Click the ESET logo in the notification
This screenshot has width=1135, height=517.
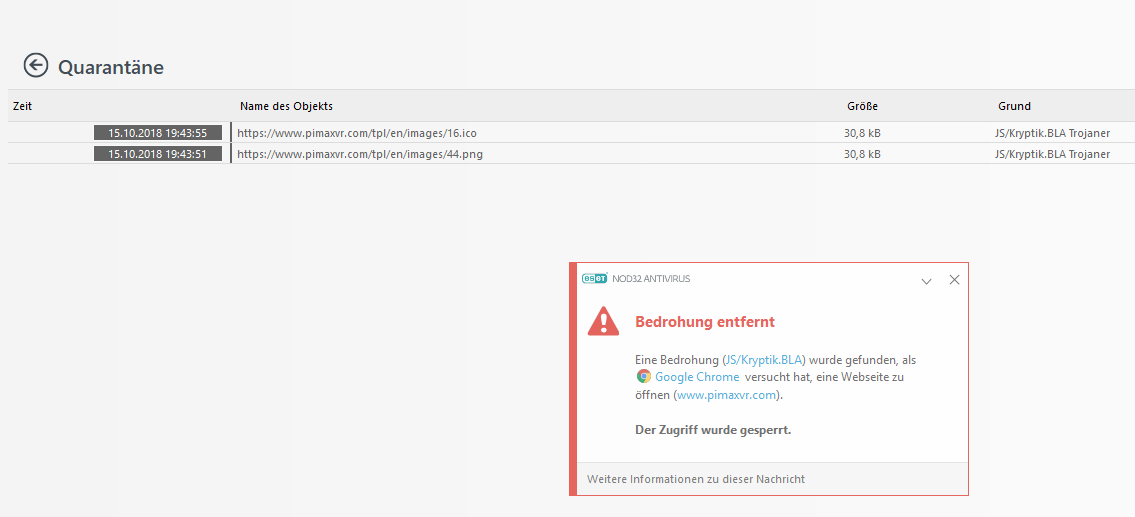(x=594, y=279)
